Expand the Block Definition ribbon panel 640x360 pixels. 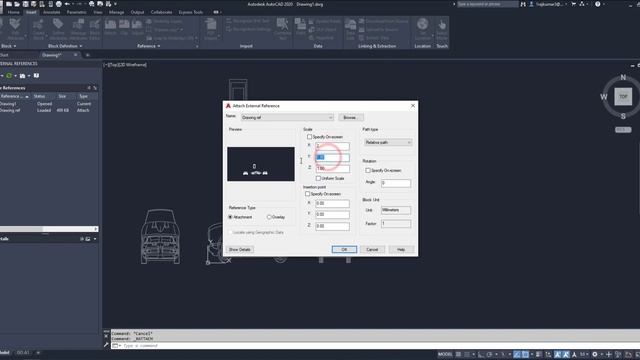[65, 46]
